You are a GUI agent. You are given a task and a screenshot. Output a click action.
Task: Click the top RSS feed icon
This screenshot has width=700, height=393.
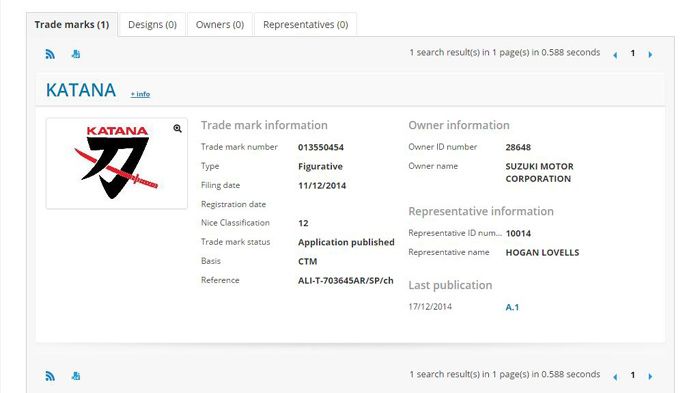50,54
